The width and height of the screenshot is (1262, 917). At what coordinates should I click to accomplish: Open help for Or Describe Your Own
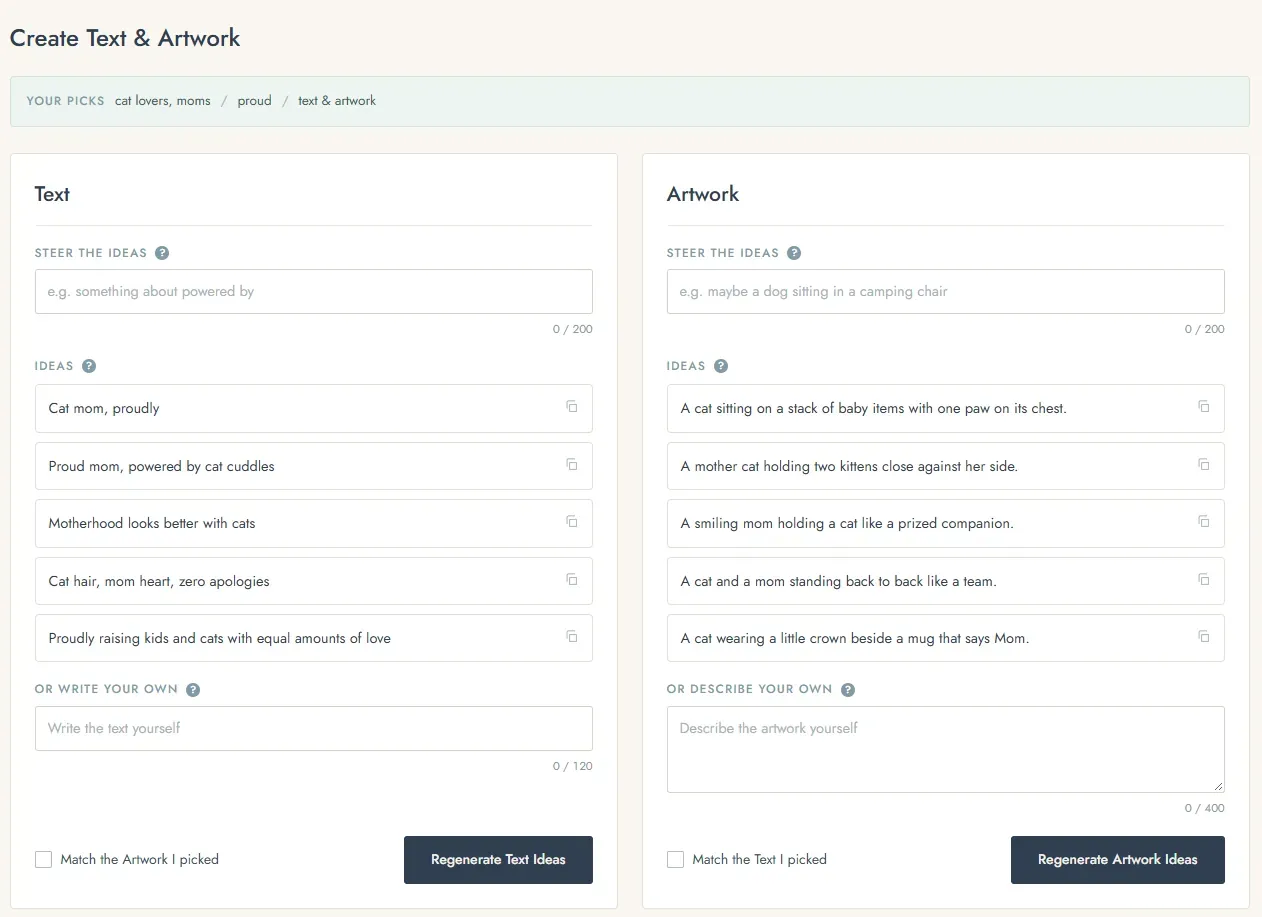[x=848, y=690]
